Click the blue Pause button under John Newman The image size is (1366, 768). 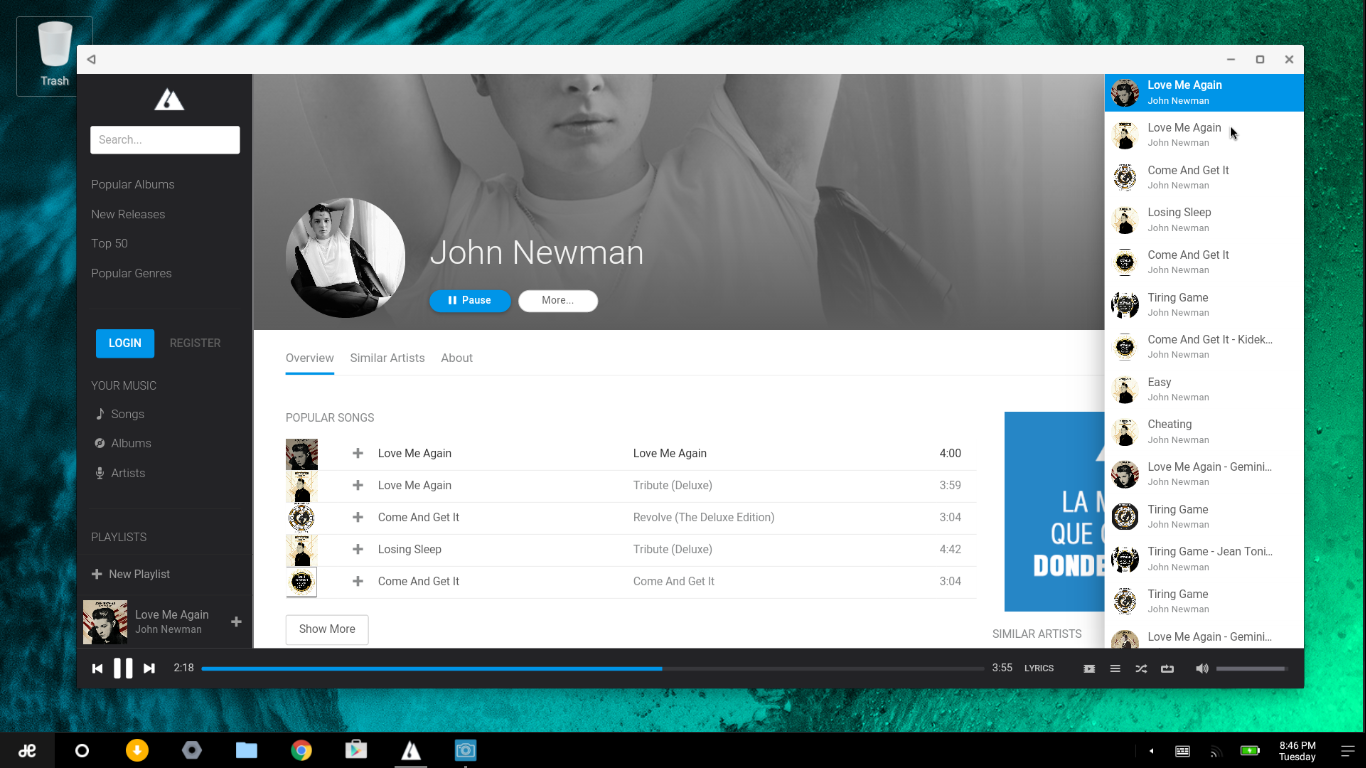coord(470,301)
